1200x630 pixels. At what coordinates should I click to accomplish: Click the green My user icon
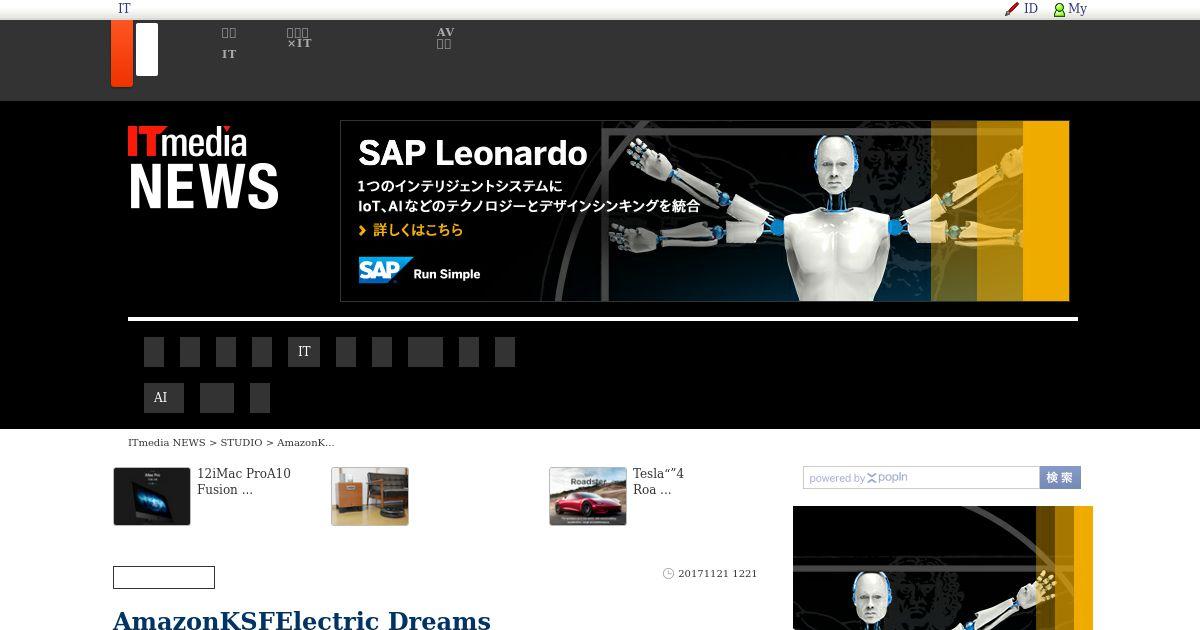pos(1059,9)
